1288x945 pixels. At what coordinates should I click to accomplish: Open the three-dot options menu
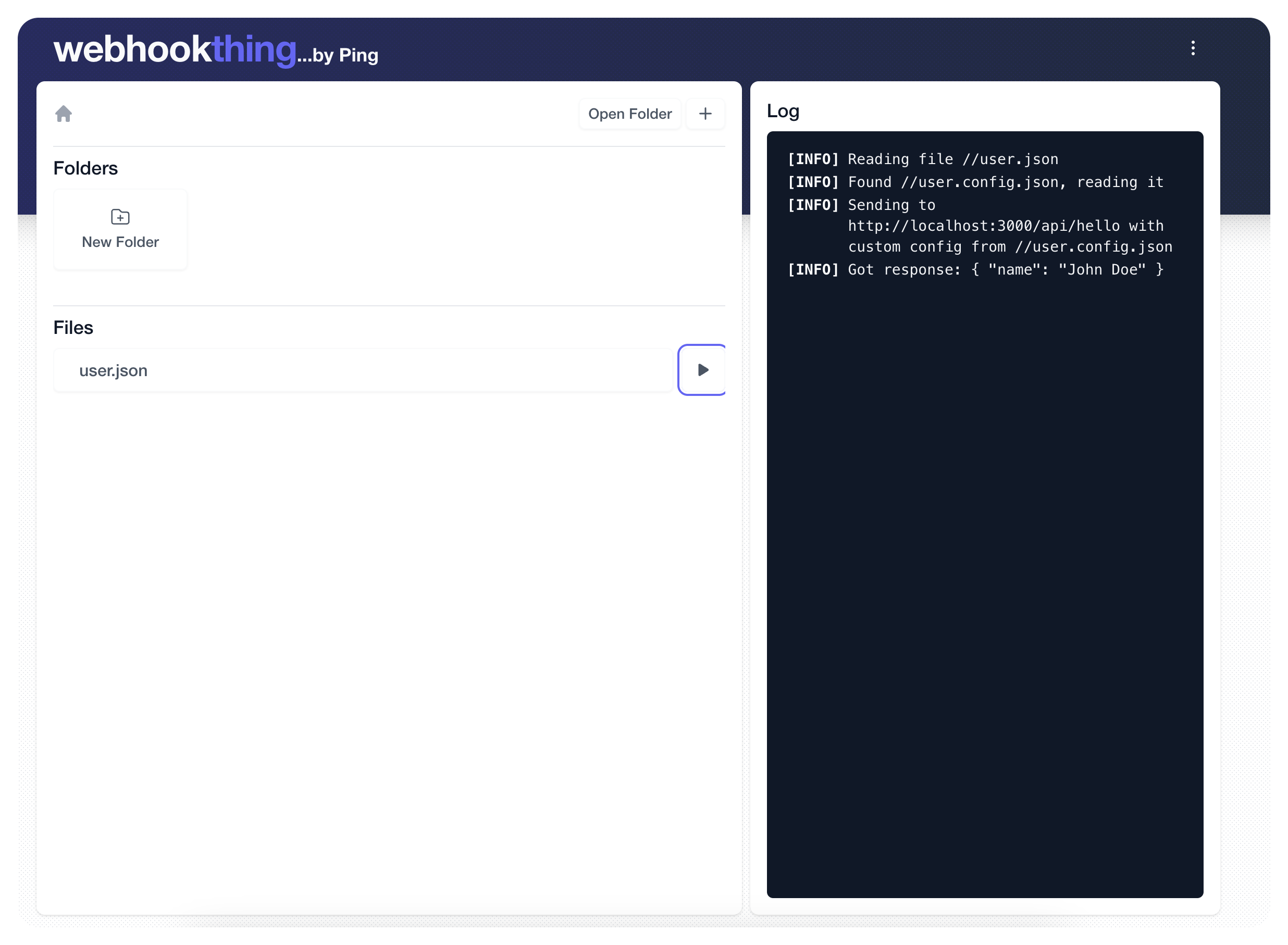click(1193, 48)
